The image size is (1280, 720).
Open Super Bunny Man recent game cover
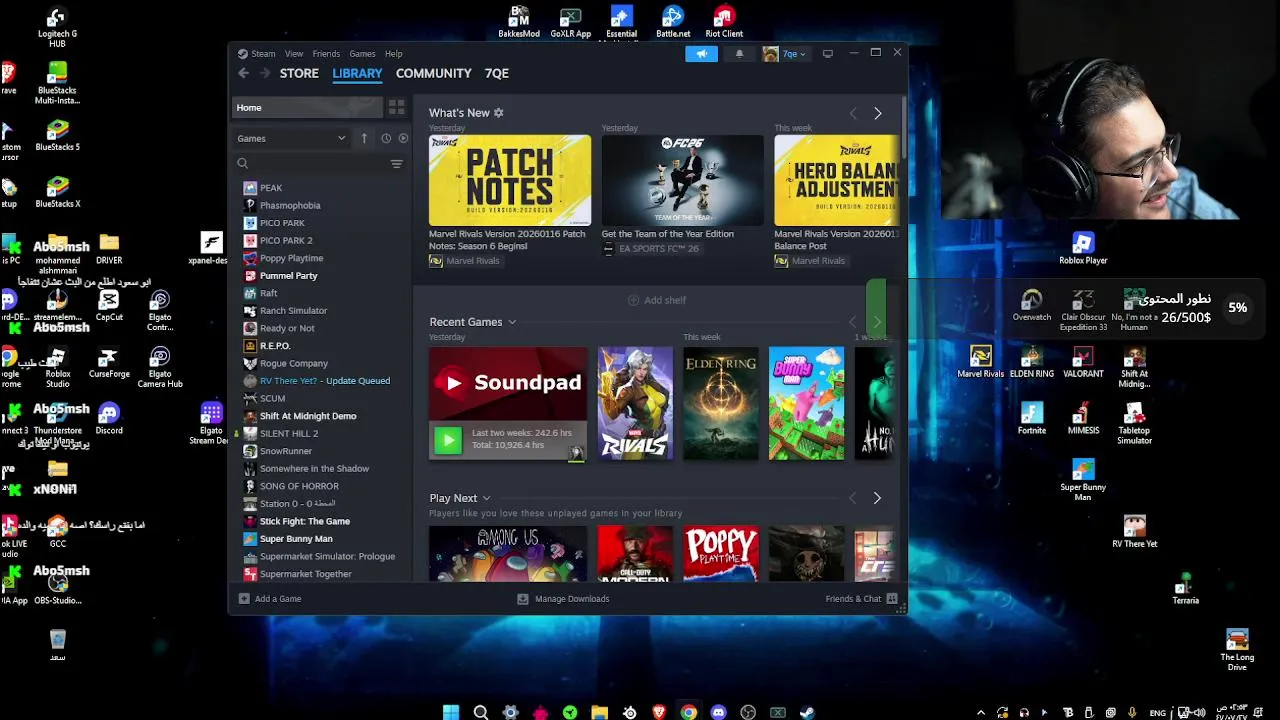(807, 403)
